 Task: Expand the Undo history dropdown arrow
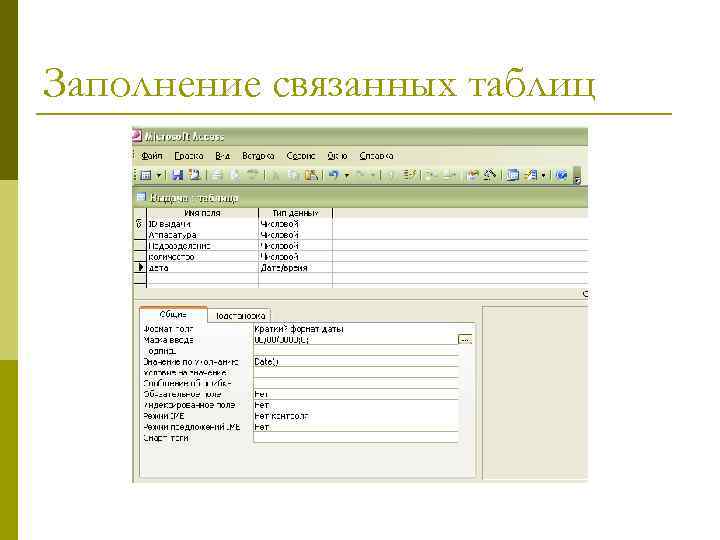pos(347,175)
